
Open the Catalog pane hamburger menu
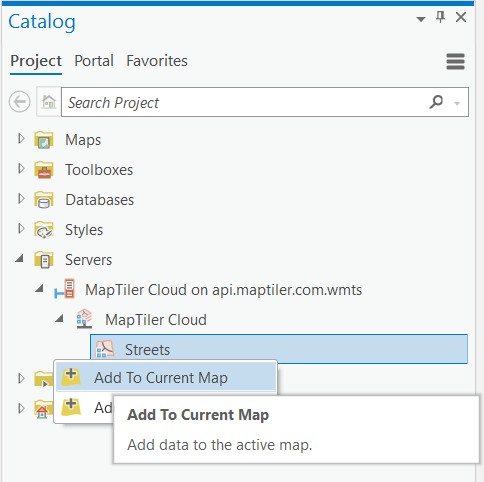(x=455, y=61)
